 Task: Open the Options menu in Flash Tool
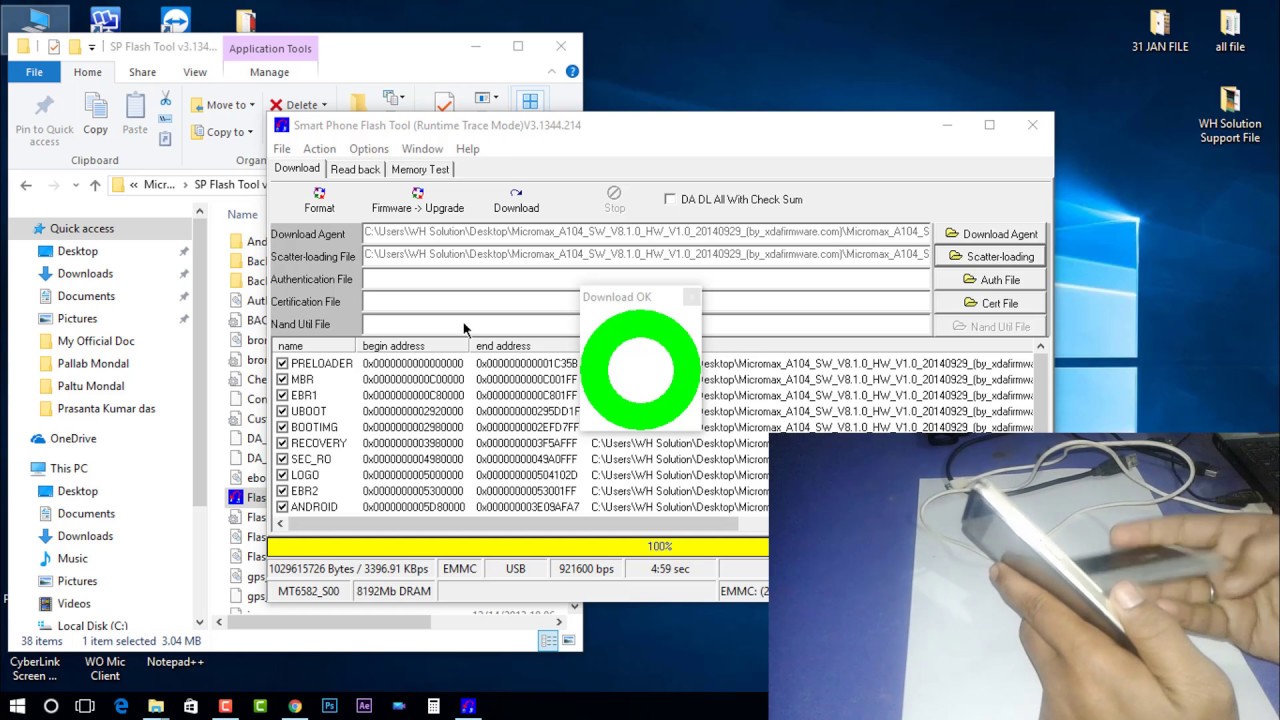click(369, 149)
